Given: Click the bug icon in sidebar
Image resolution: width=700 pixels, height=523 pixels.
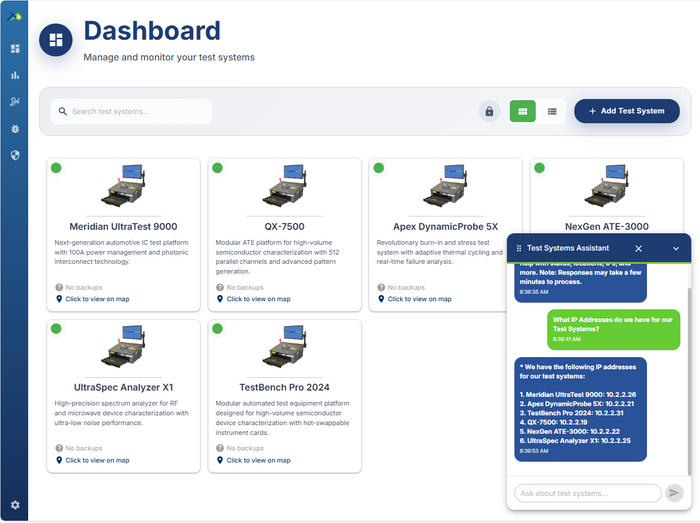Looking at the screenshot, I should point(14,129).
